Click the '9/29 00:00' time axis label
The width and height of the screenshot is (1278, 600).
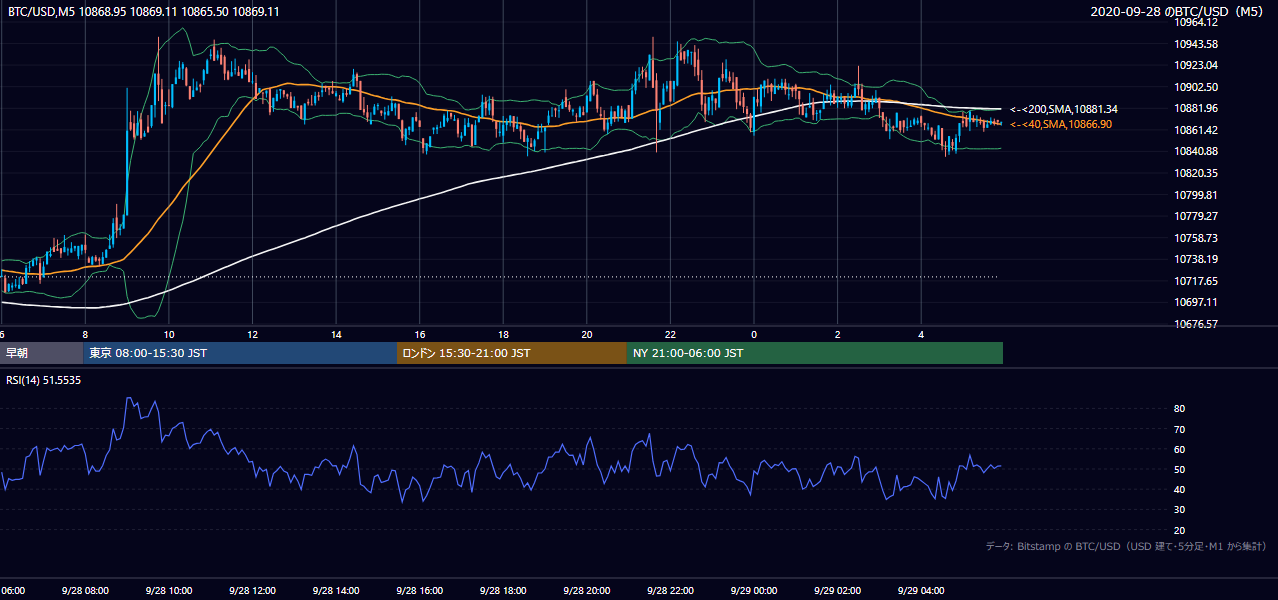[x=753, y=591]
